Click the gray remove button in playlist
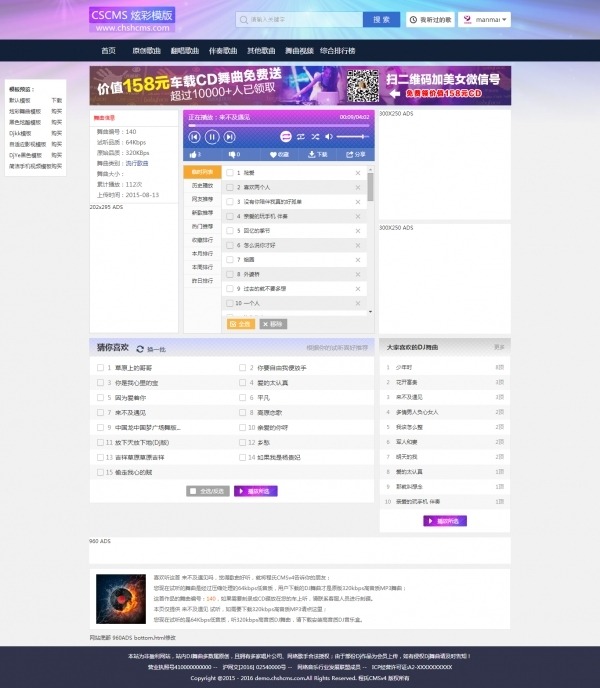Image resolution: width=600 pixels, height=688 pixels. pos(273,324)
